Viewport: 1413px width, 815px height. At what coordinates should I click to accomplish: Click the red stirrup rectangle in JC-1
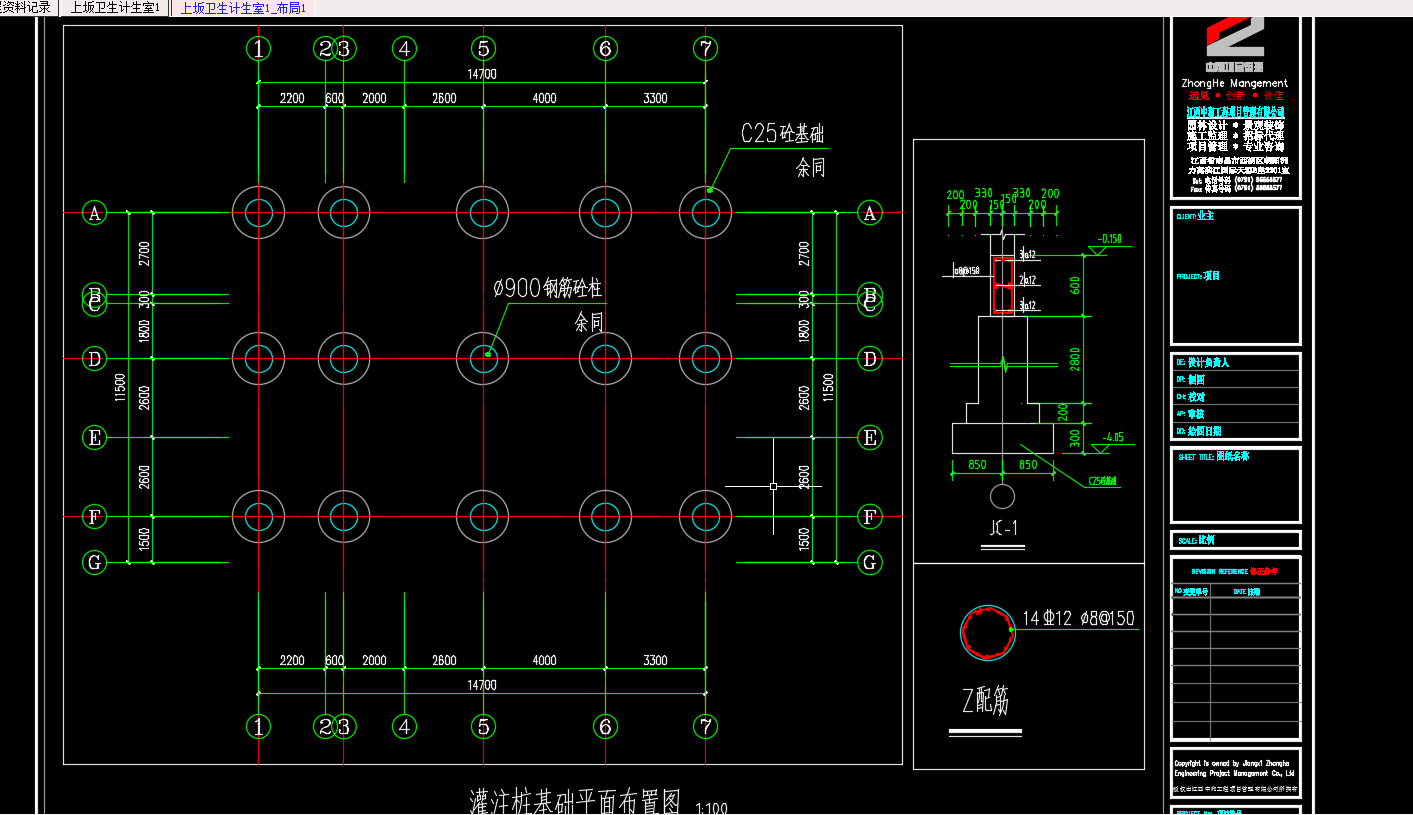[x=1003, y=287]
